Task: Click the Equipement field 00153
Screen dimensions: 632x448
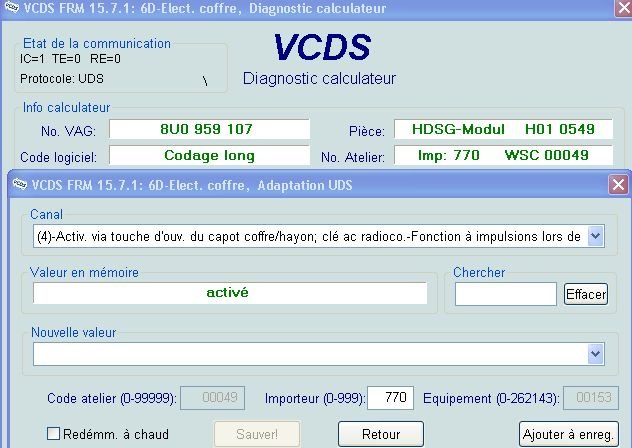Action: (x=590, y=398)
